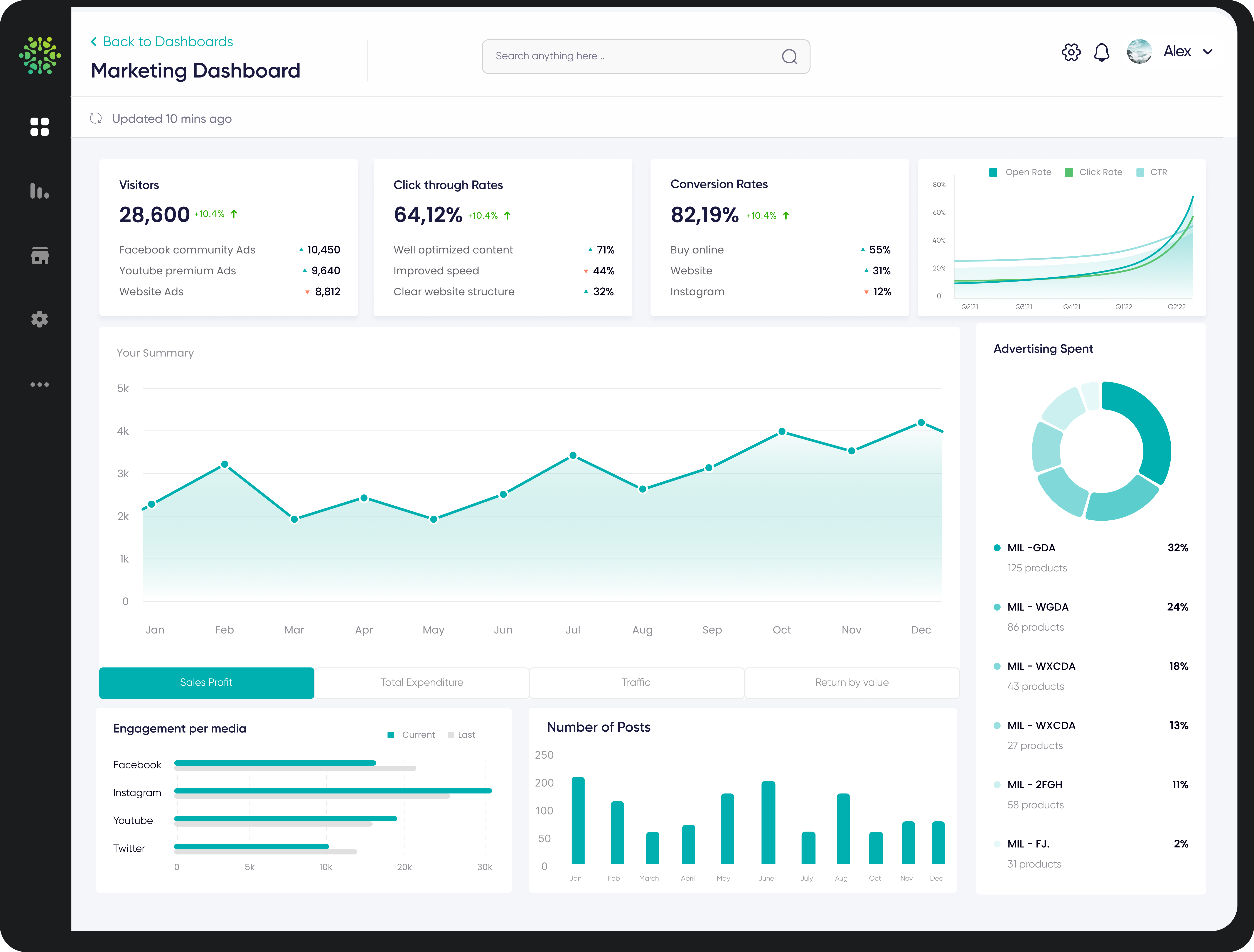
Task: Switch to Total Expenditure tab
Action: coord(422,683)
